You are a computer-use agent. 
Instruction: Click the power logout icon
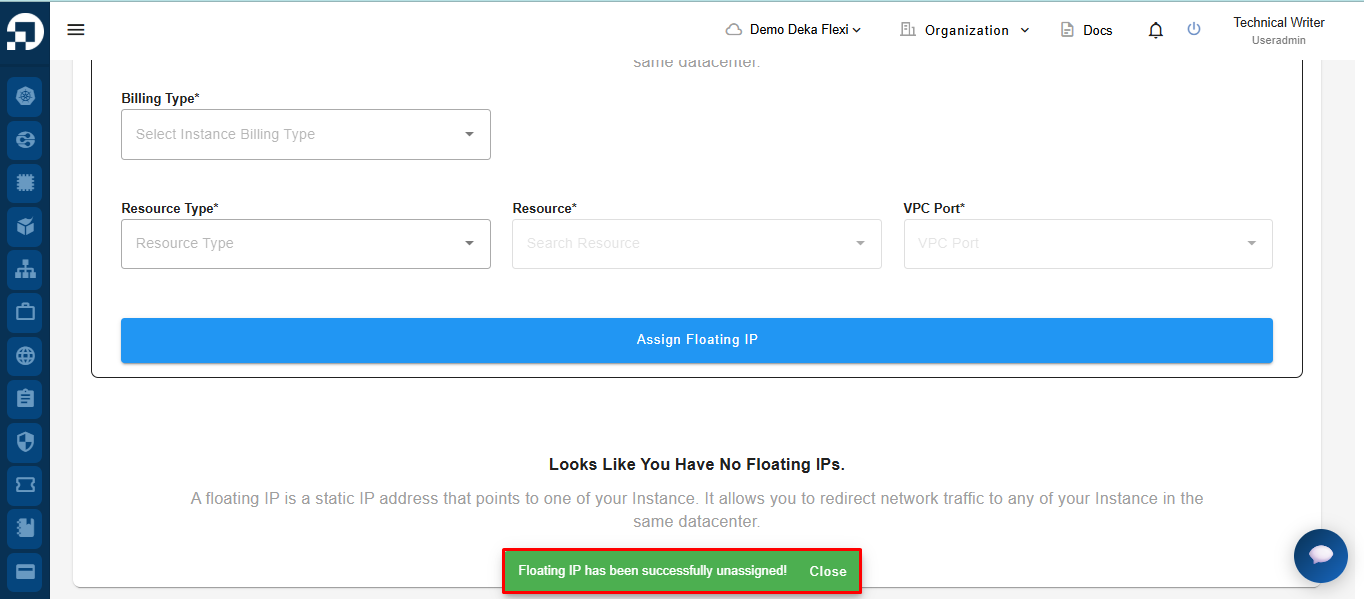(1194, 30)
